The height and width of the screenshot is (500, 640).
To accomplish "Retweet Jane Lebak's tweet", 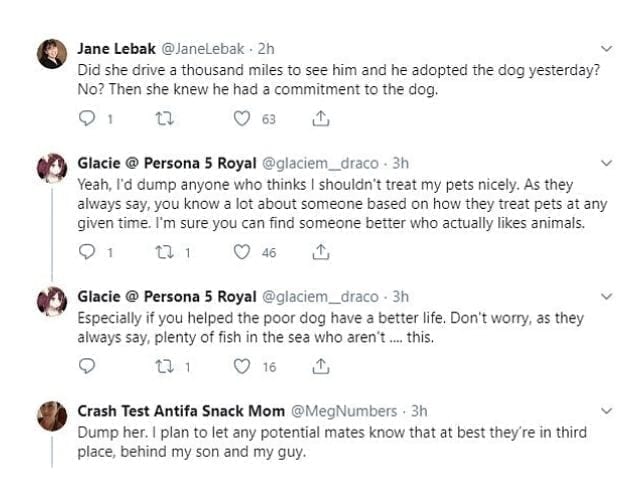I will click(x=165, y=119).
